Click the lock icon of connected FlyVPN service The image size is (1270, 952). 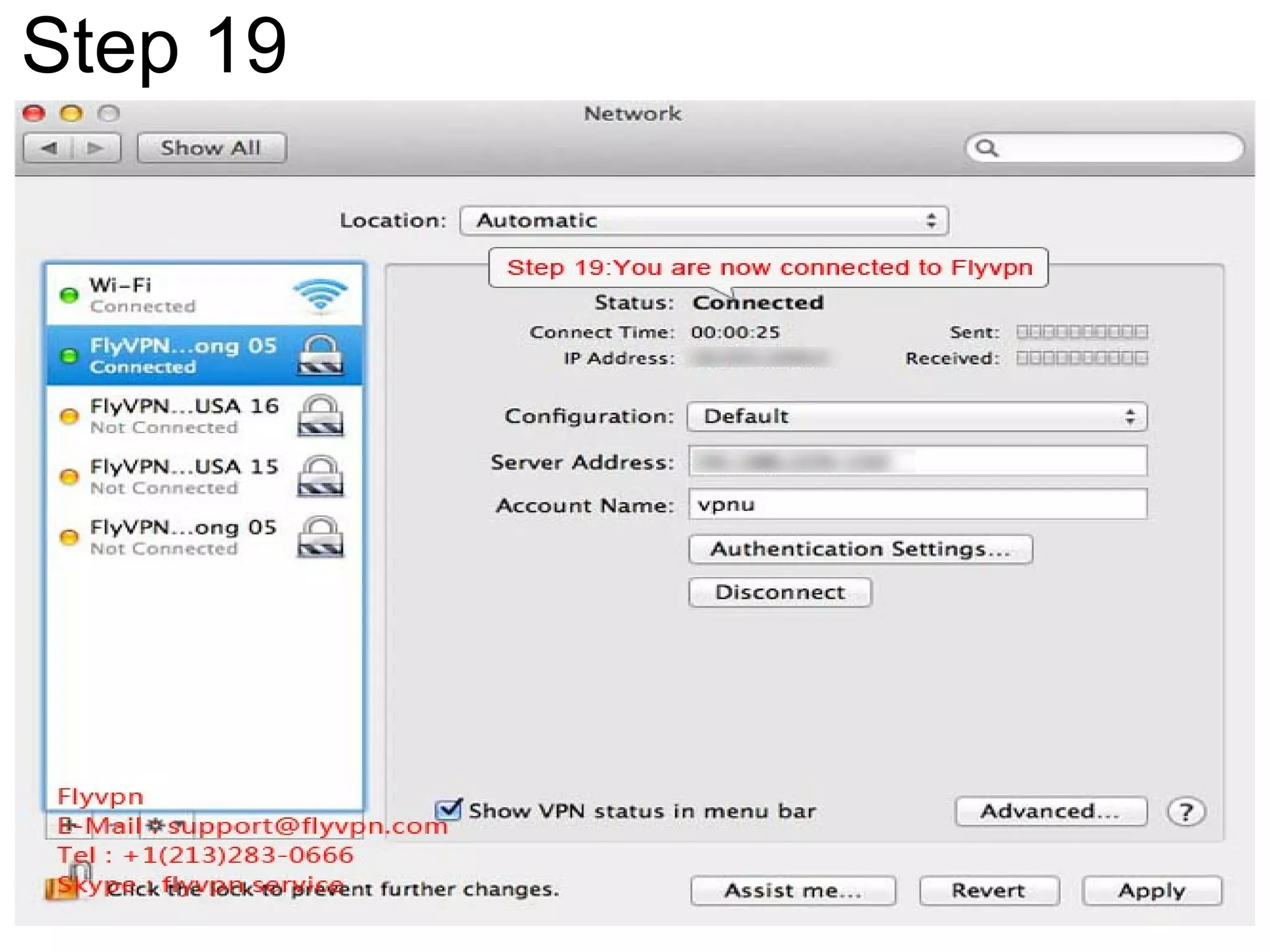pyautogui.click(x=320, y=355)
